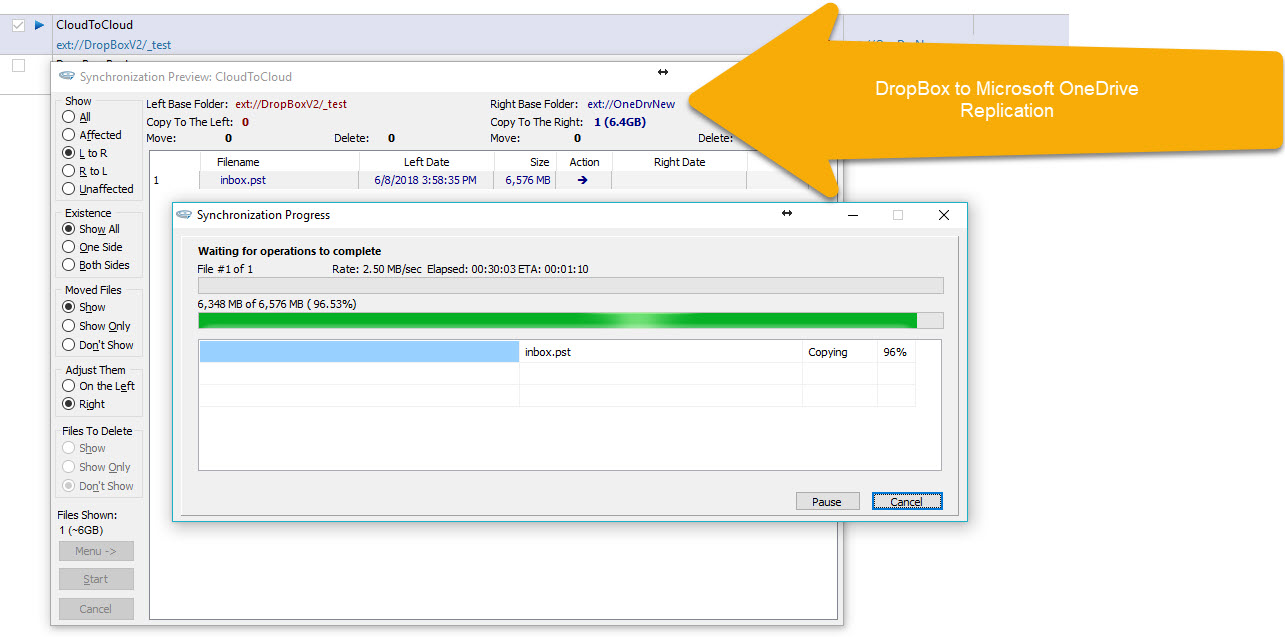
Task: Click the CloudToCloud profile name
Action: (94, 25)
